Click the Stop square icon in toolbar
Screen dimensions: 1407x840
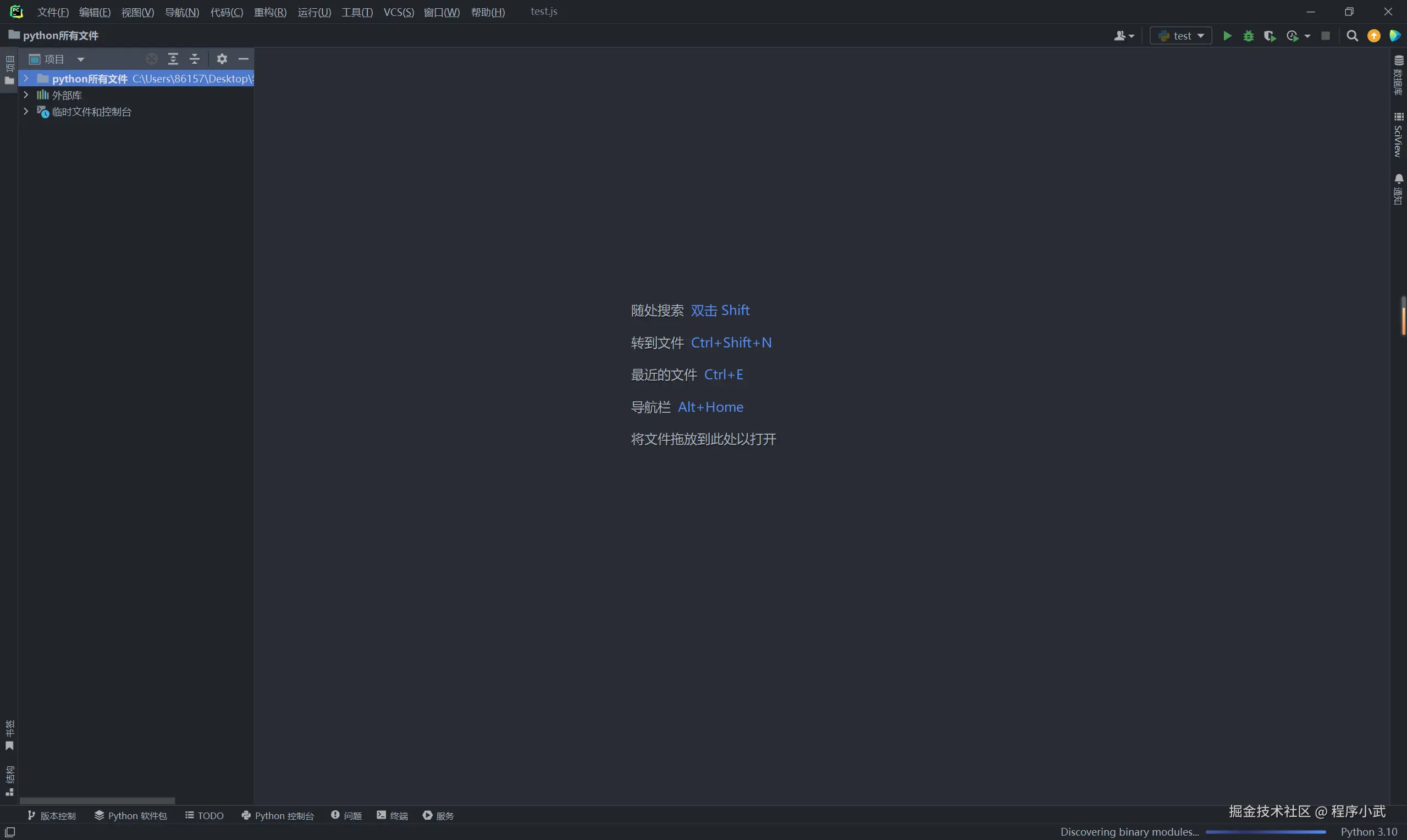pos(1326,36)
